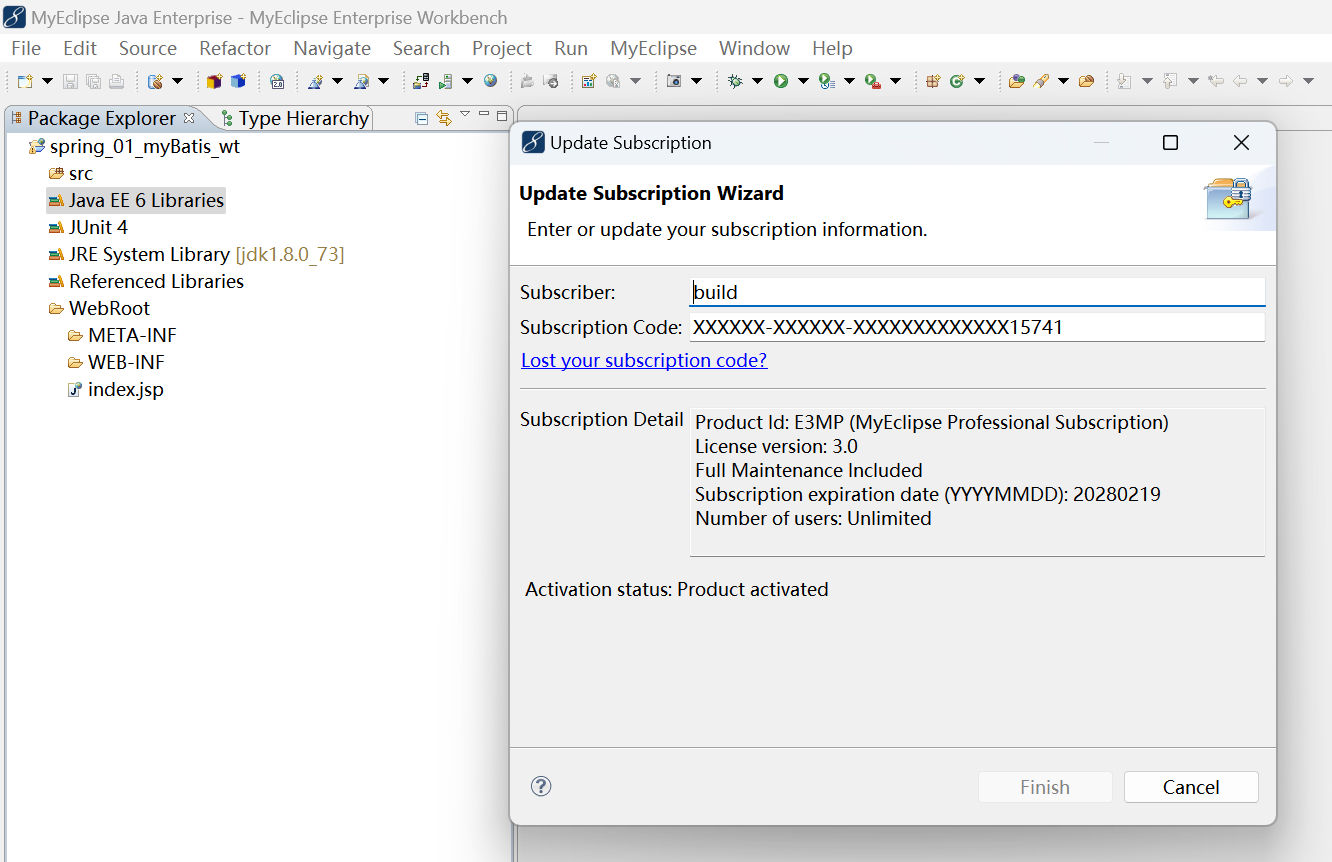The width and height of the screenshot is (1332, 862).
Task: Open the New Java Class dropdown arrow
Action: 979,81
